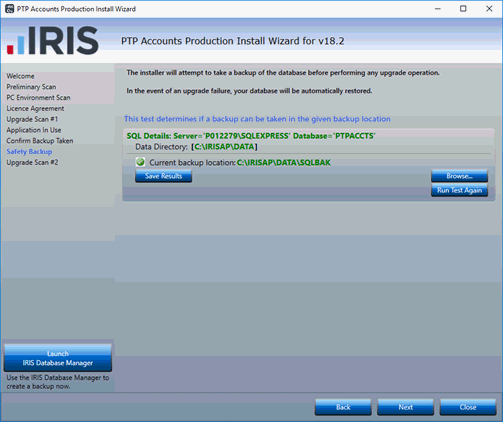Click 'The installer will attempt' sentence

[x=283, y=73]
